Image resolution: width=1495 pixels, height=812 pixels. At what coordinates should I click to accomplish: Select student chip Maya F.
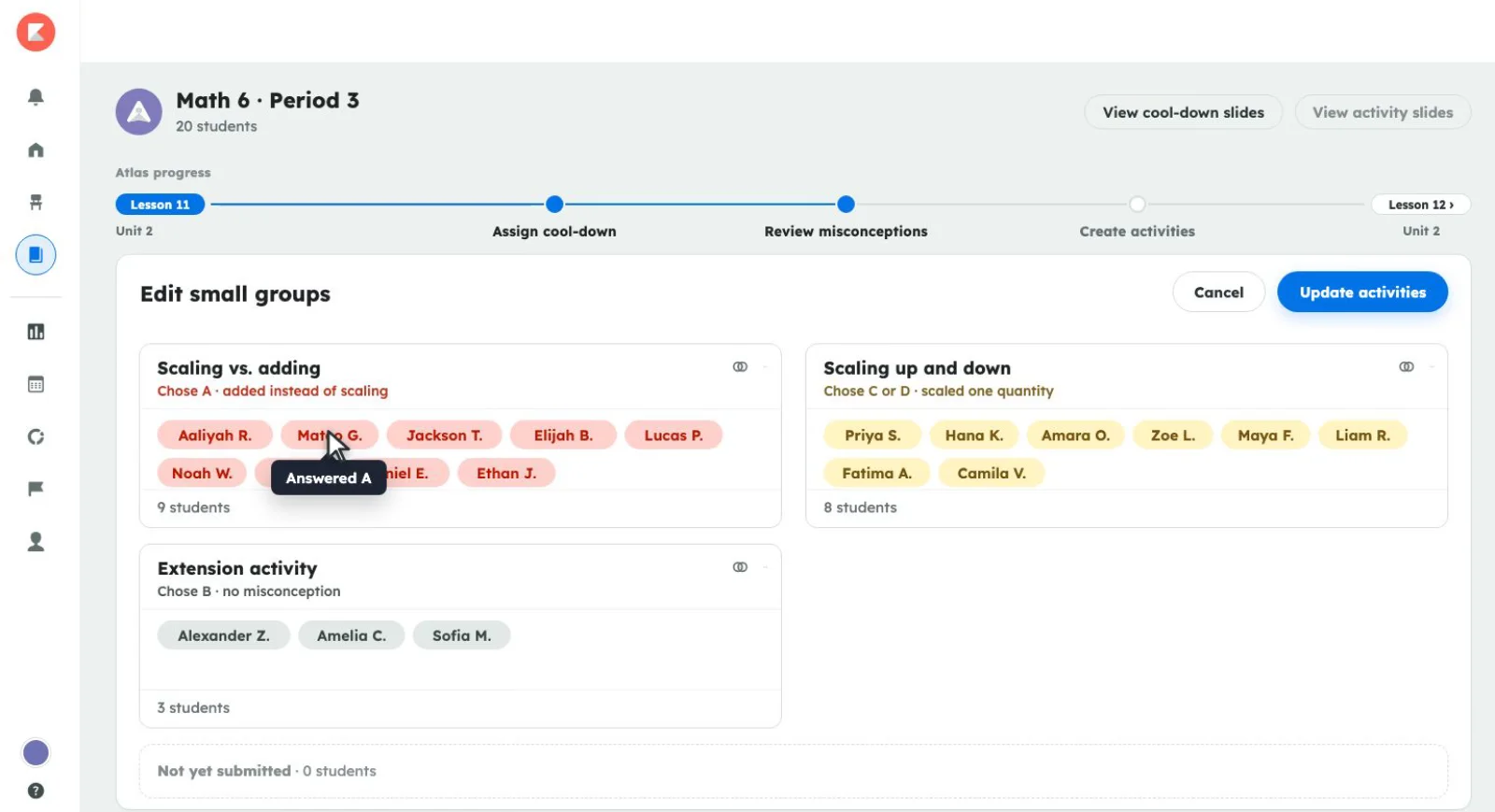[1266, 435]
